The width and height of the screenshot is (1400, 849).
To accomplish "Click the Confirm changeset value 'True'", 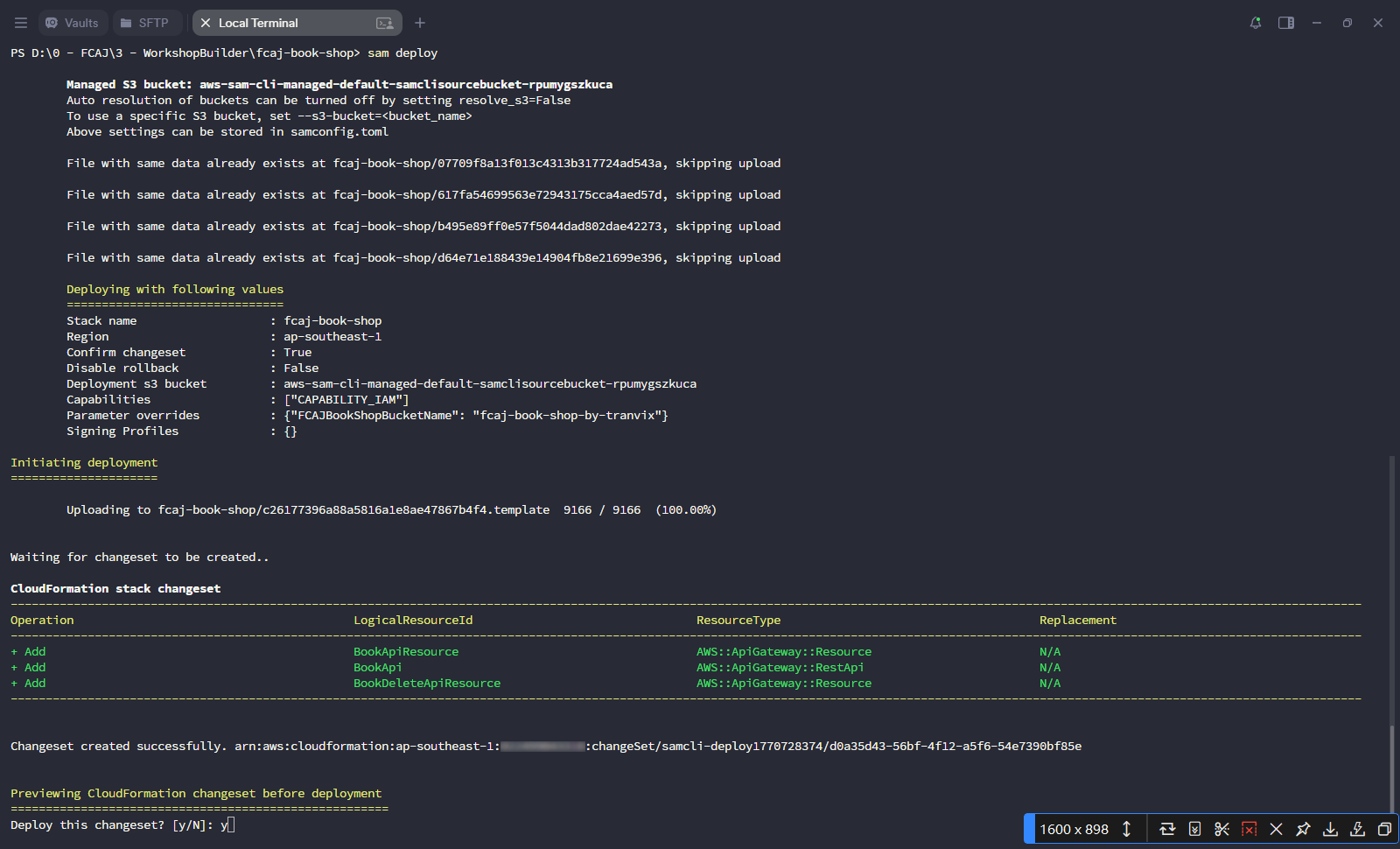I will click(x=297, y=353).
